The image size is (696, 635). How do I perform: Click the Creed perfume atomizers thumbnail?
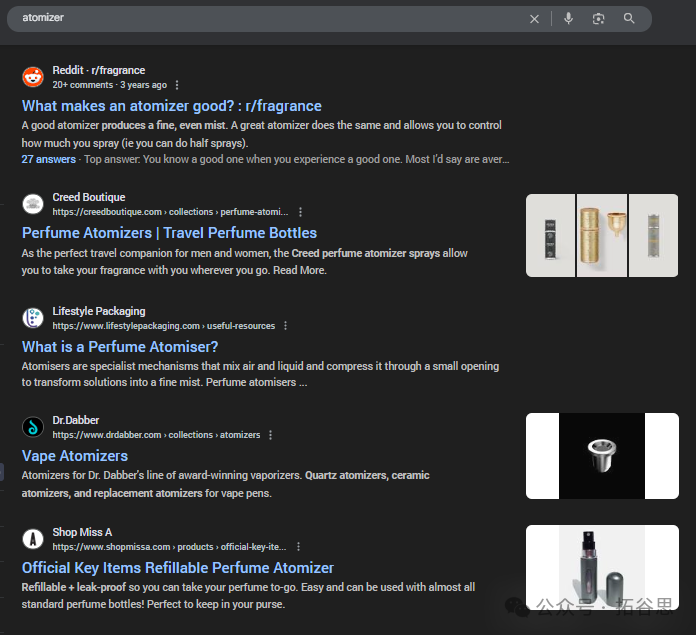(x=602, y=235)
